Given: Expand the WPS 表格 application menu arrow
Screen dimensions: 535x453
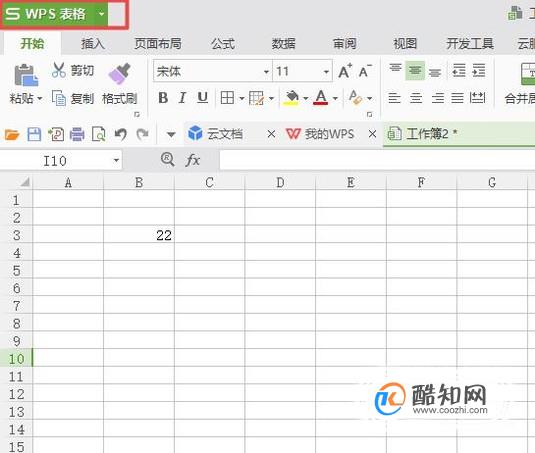Looking at the screenshot, I should (x=101, y=14).
